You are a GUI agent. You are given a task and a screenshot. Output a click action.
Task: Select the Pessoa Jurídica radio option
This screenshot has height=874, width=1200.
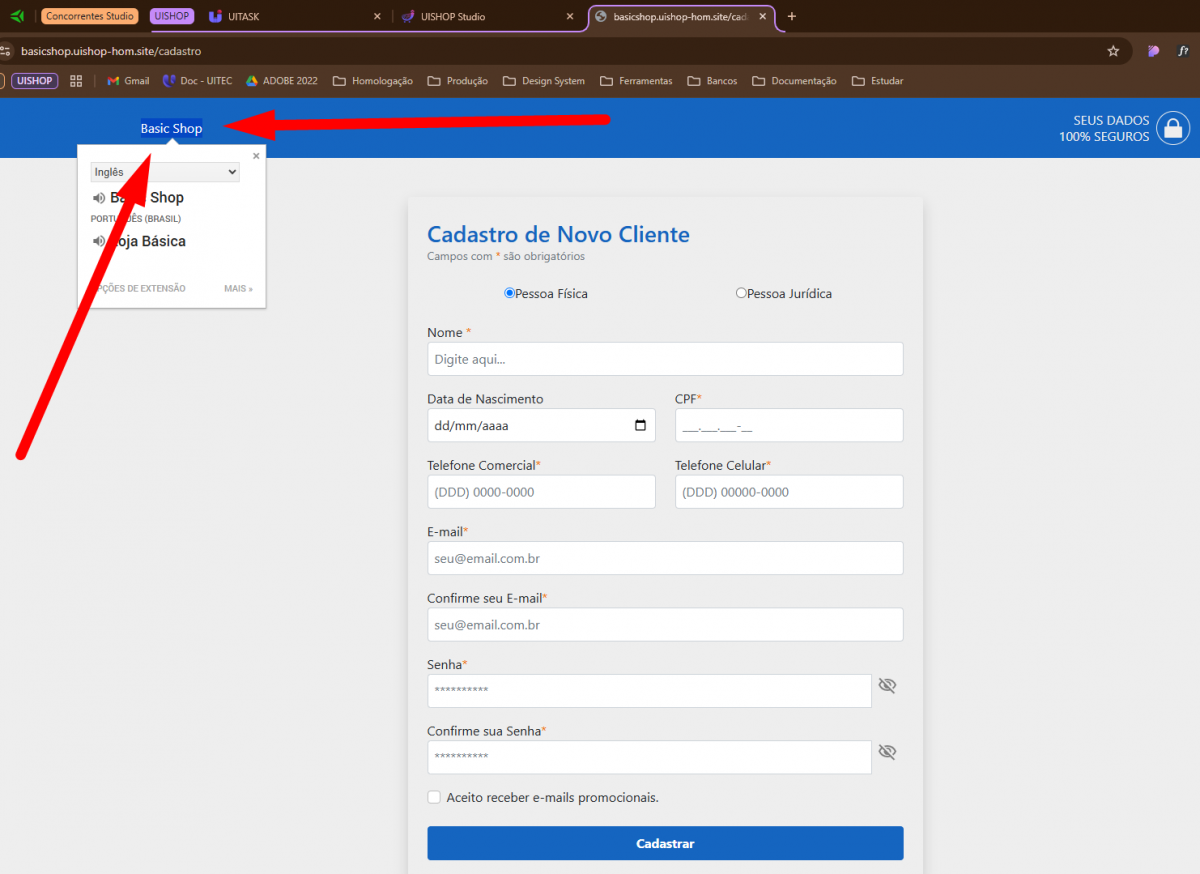pos(741,294)
